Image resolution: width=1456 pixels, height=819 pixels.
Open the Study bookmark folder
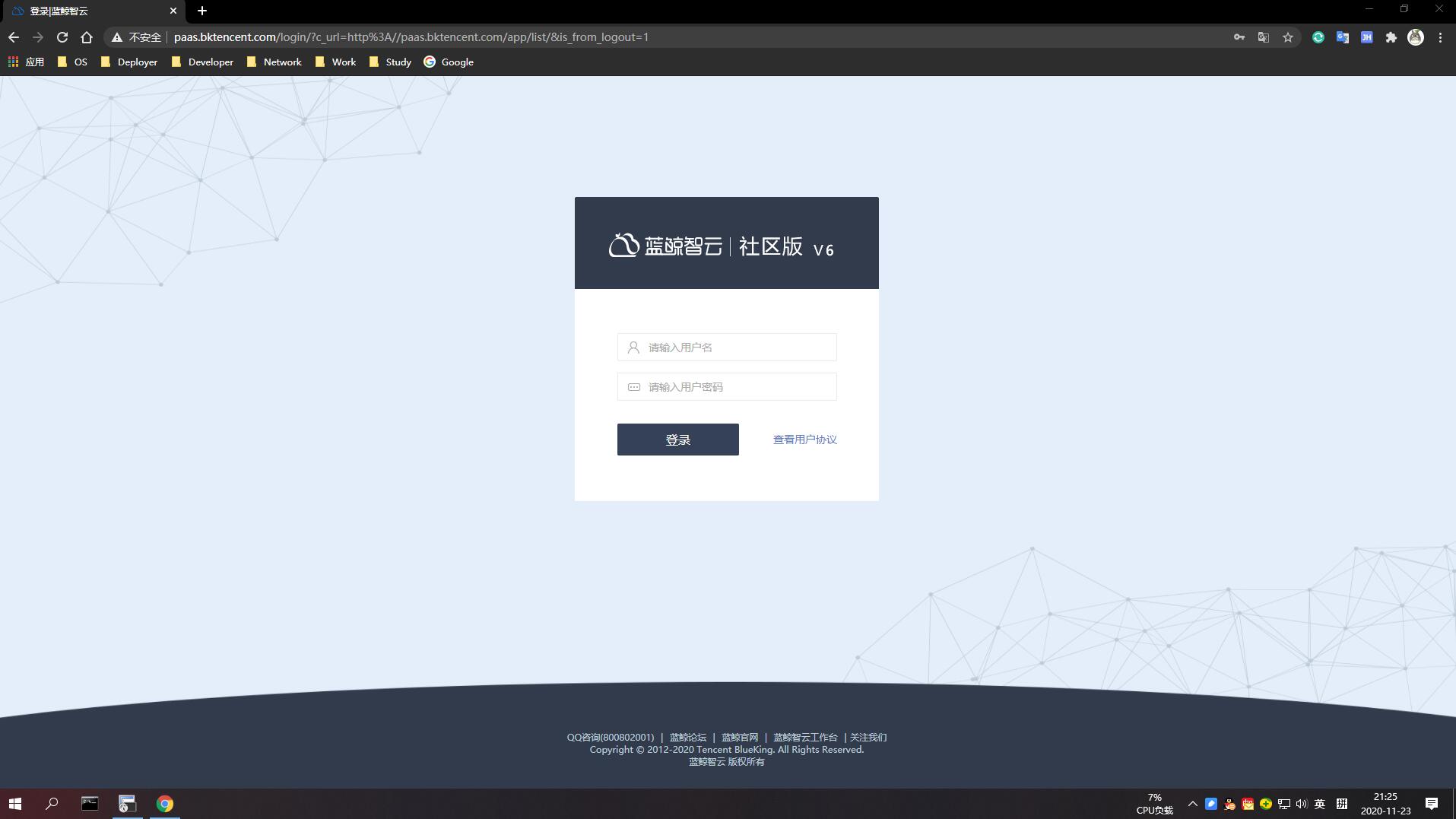point(391,62)
